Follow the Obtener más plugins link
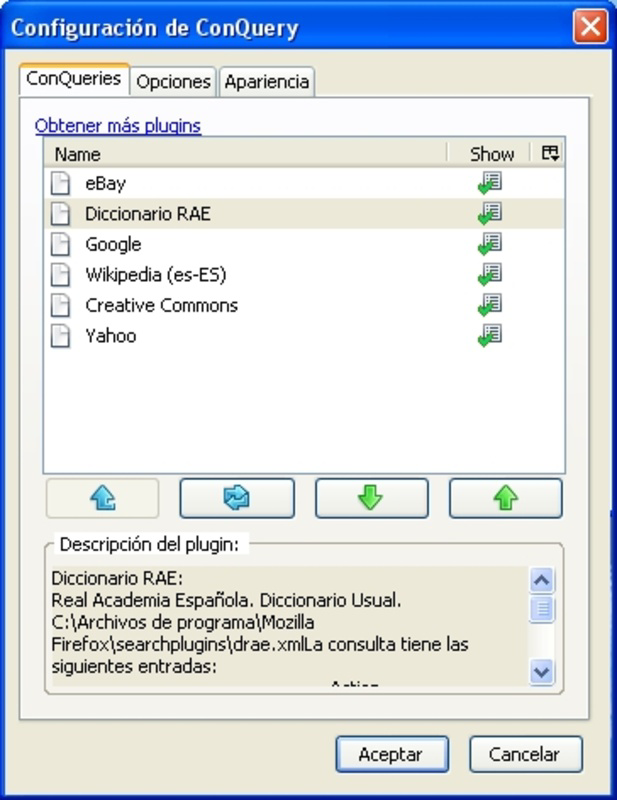This screenshot has height=800, width=617. pos(118,126)
